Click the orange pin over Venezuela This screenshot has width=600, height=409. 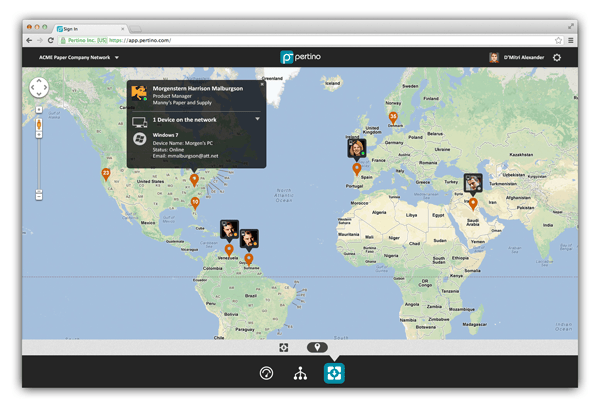click(x=229, y=250)
